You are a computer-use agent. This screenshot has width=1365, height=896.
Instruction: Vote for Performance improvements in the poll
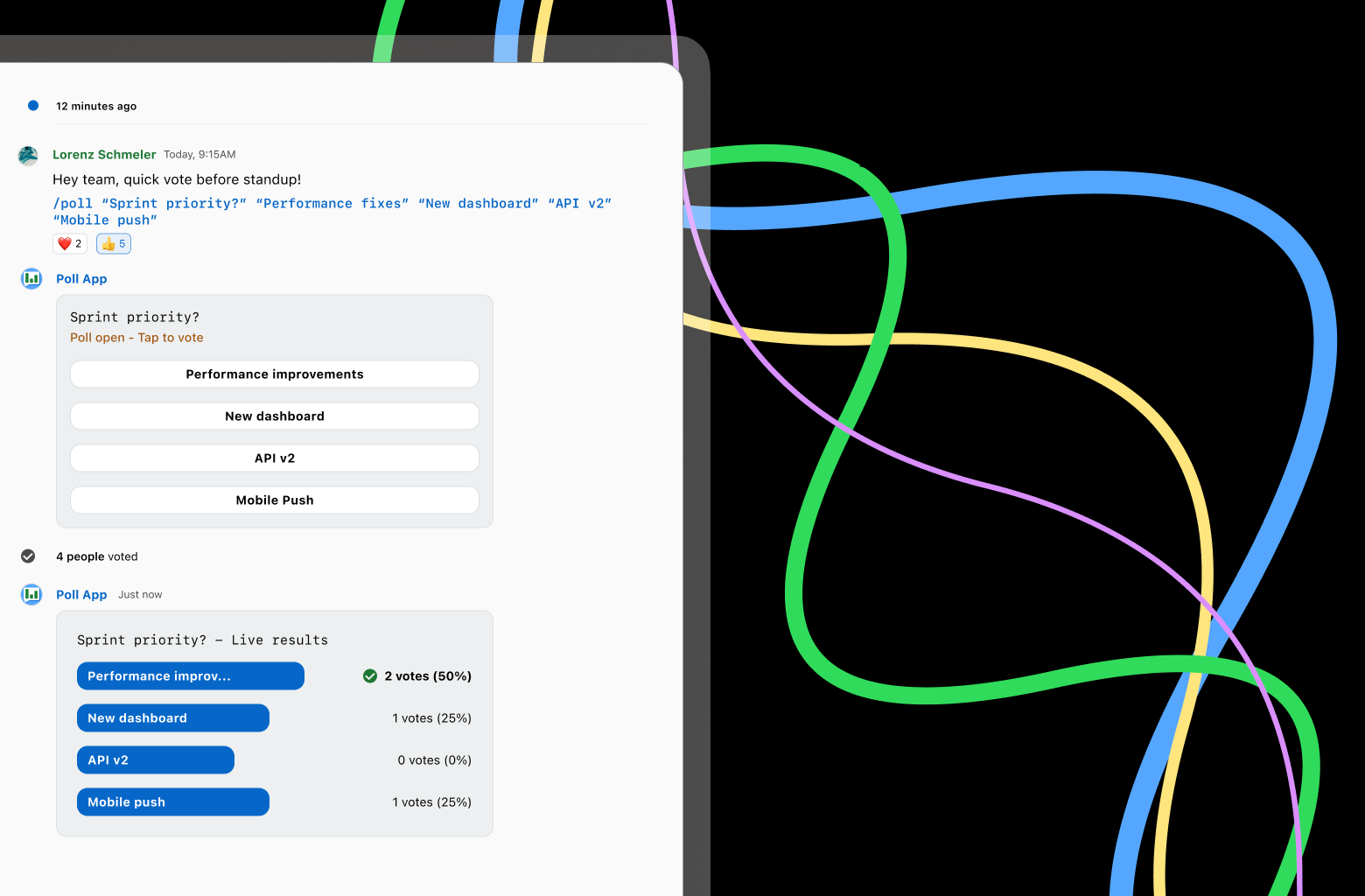coord(275,374)
